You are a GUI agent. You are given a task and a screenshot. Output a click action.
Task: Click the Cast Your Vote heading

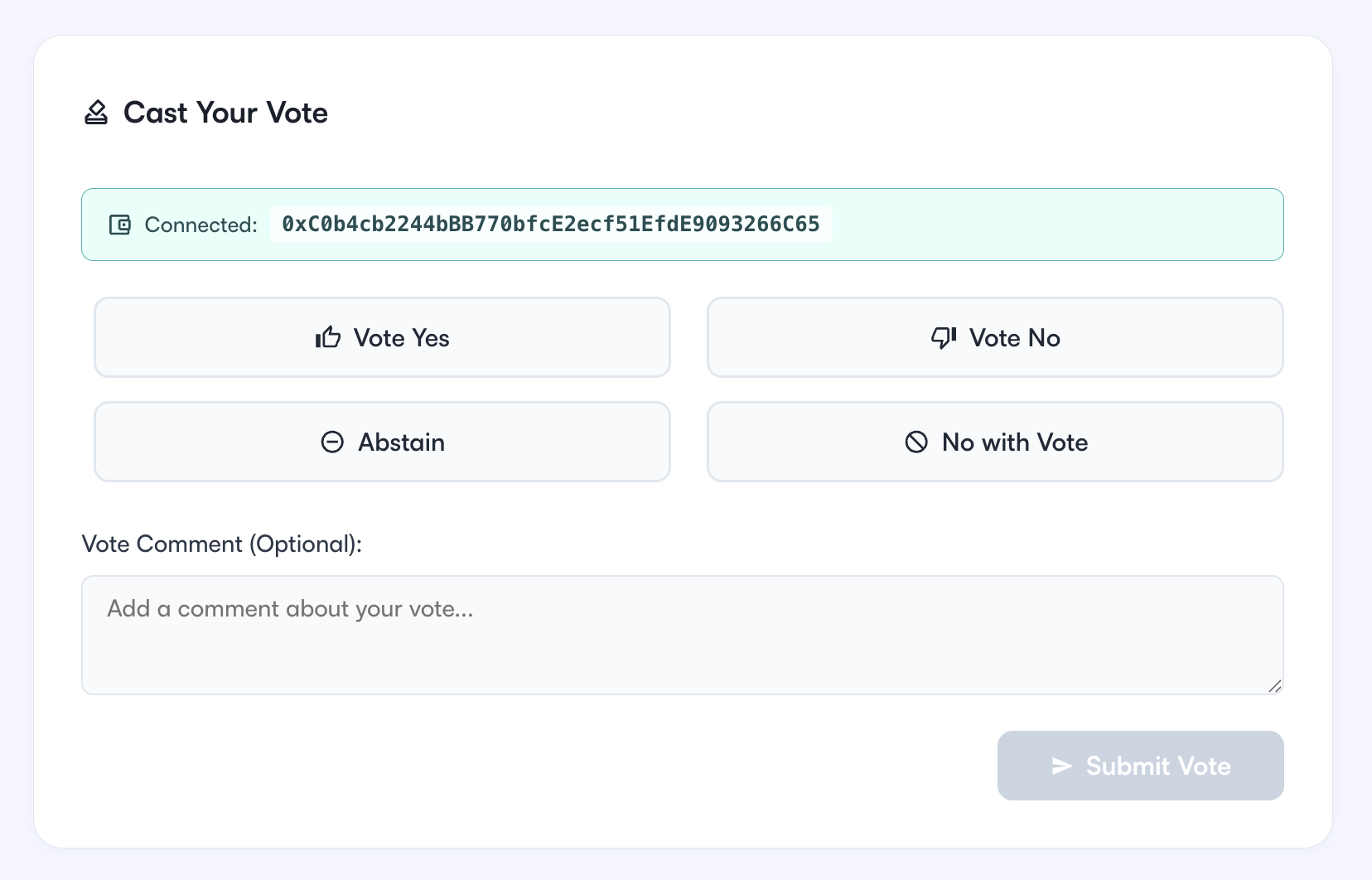point(225,113)
